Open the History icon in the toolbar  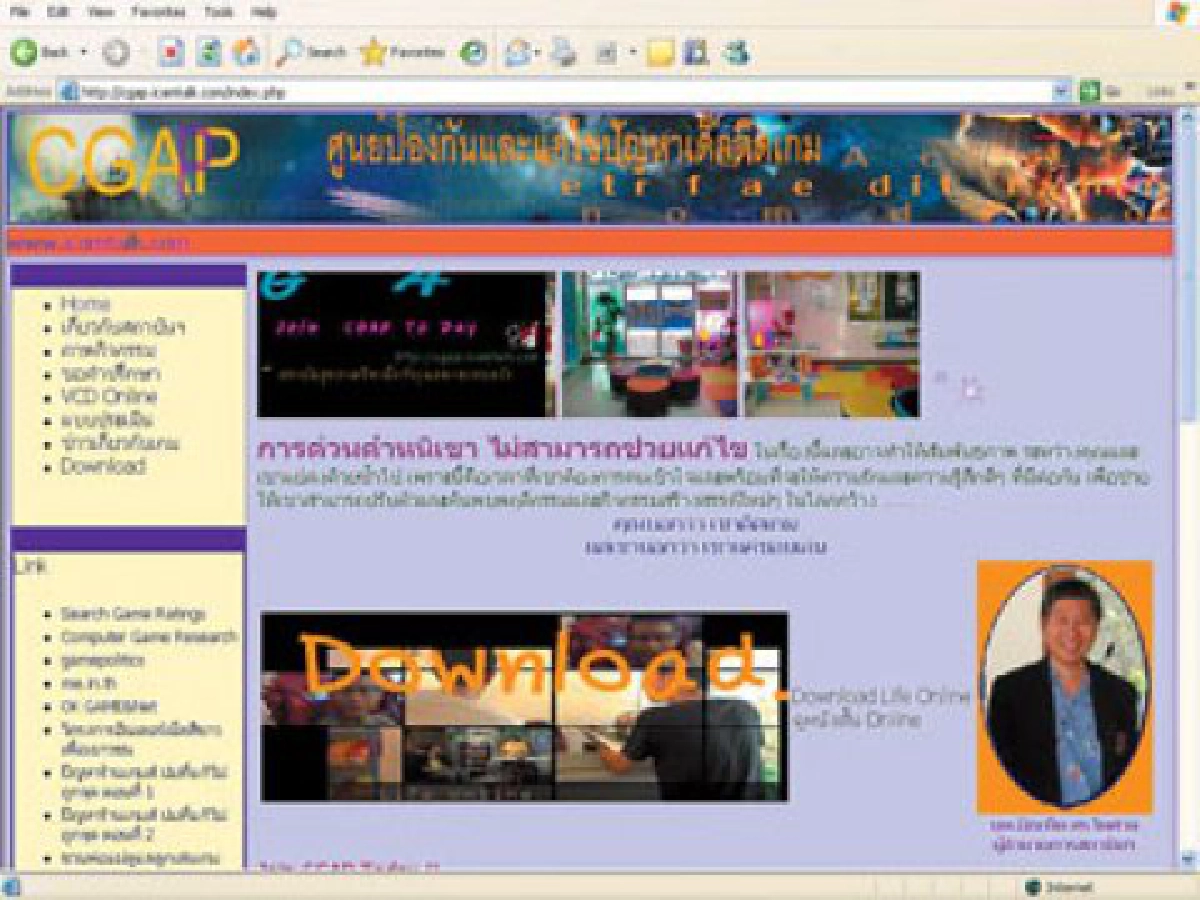pyautogui.click(x=473, y=53)
